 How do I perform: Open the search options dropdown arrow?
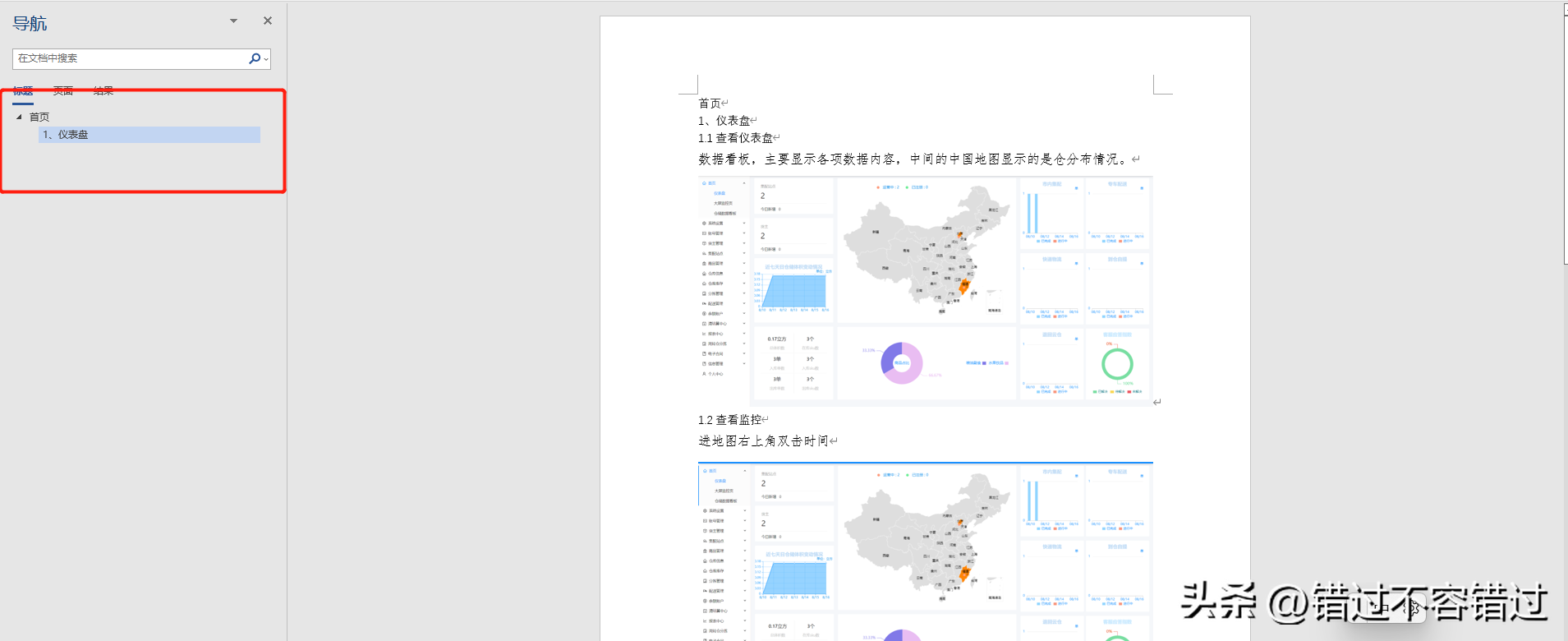coord(266,59)
